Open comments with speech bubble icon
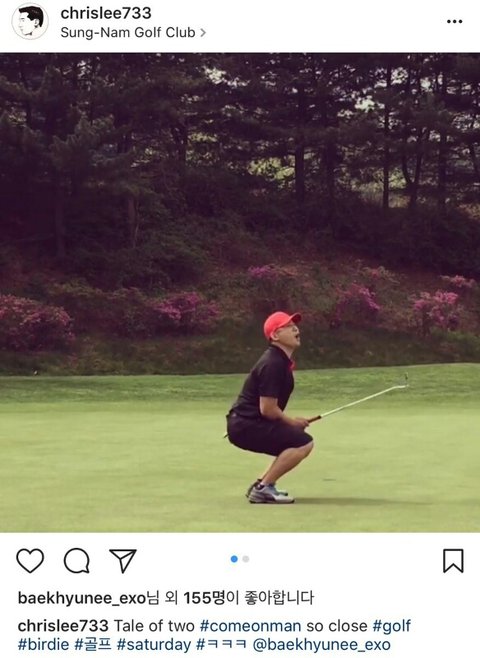Viewport: 480px width, 658px height. [x=77, y=560]
